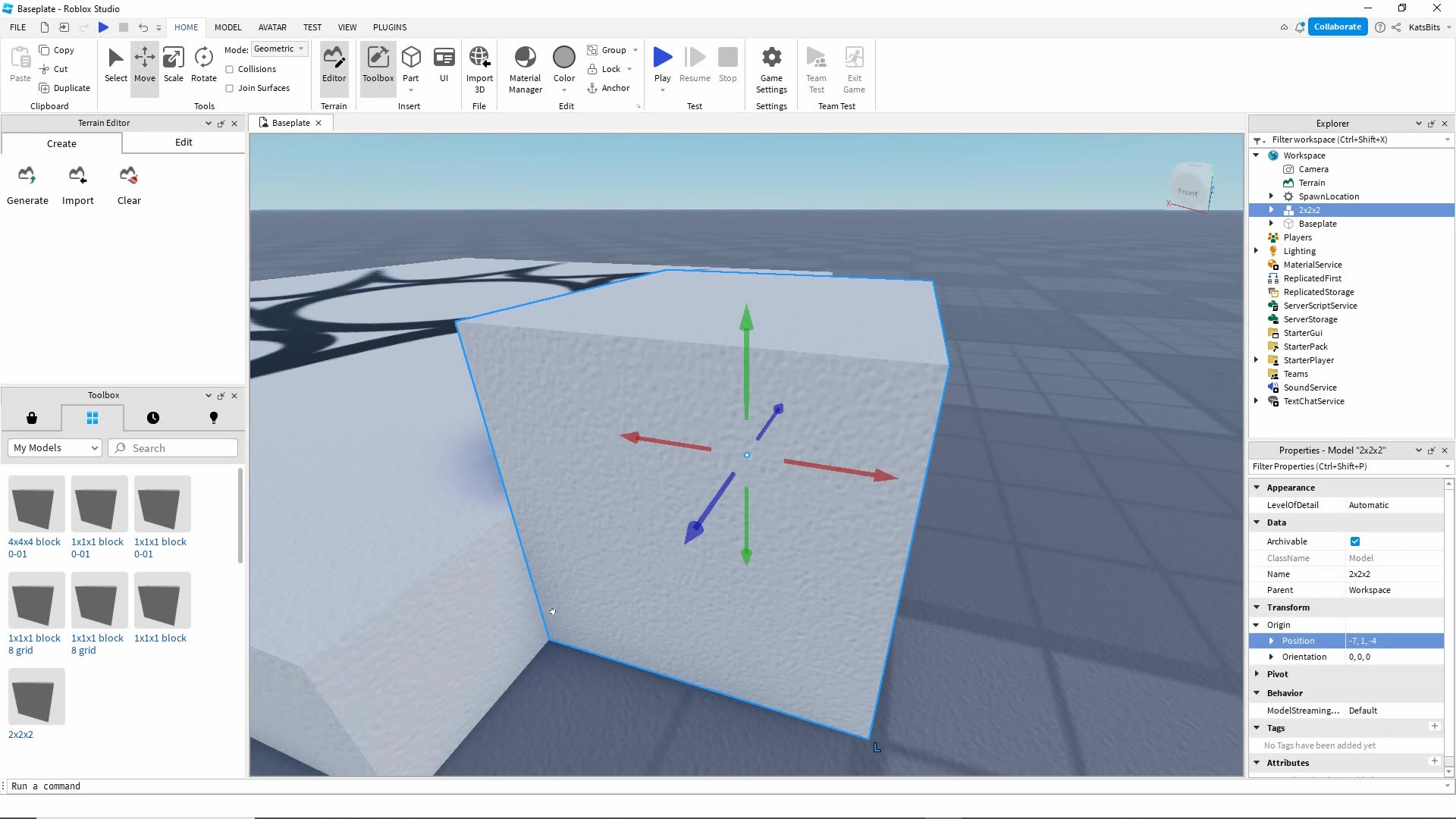
Task: Open the Import 3D tool
Action: [x=479, y=67]
